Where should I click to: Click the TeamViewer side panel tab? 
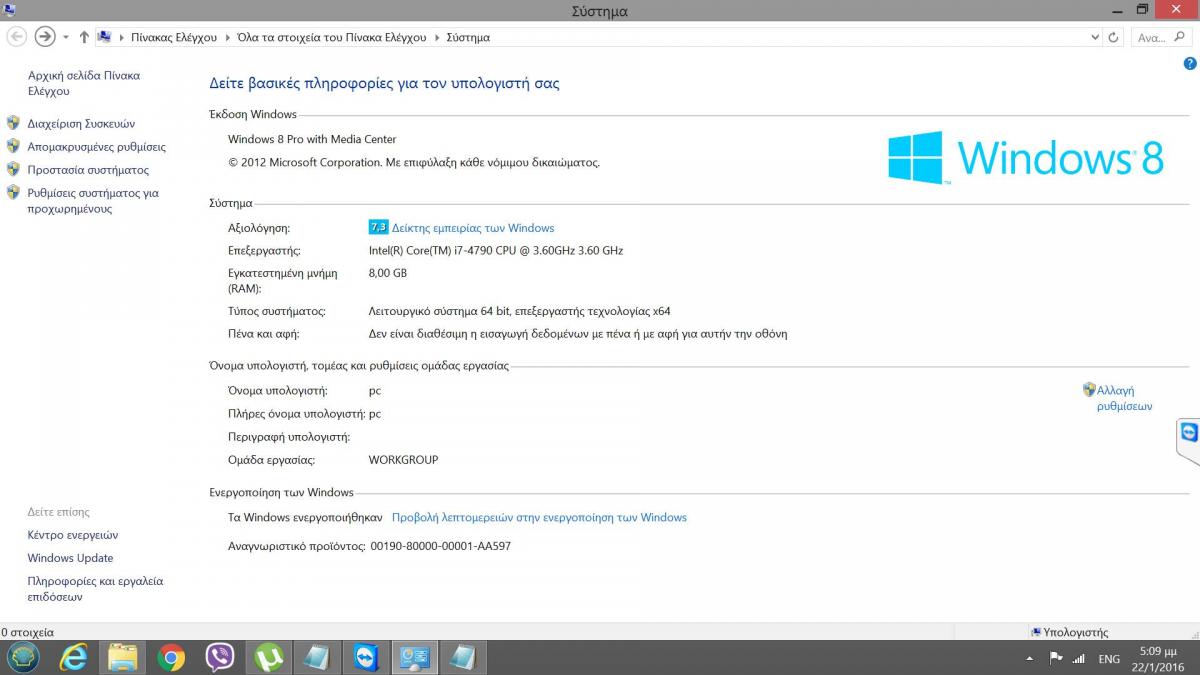tap(1189, 441)
